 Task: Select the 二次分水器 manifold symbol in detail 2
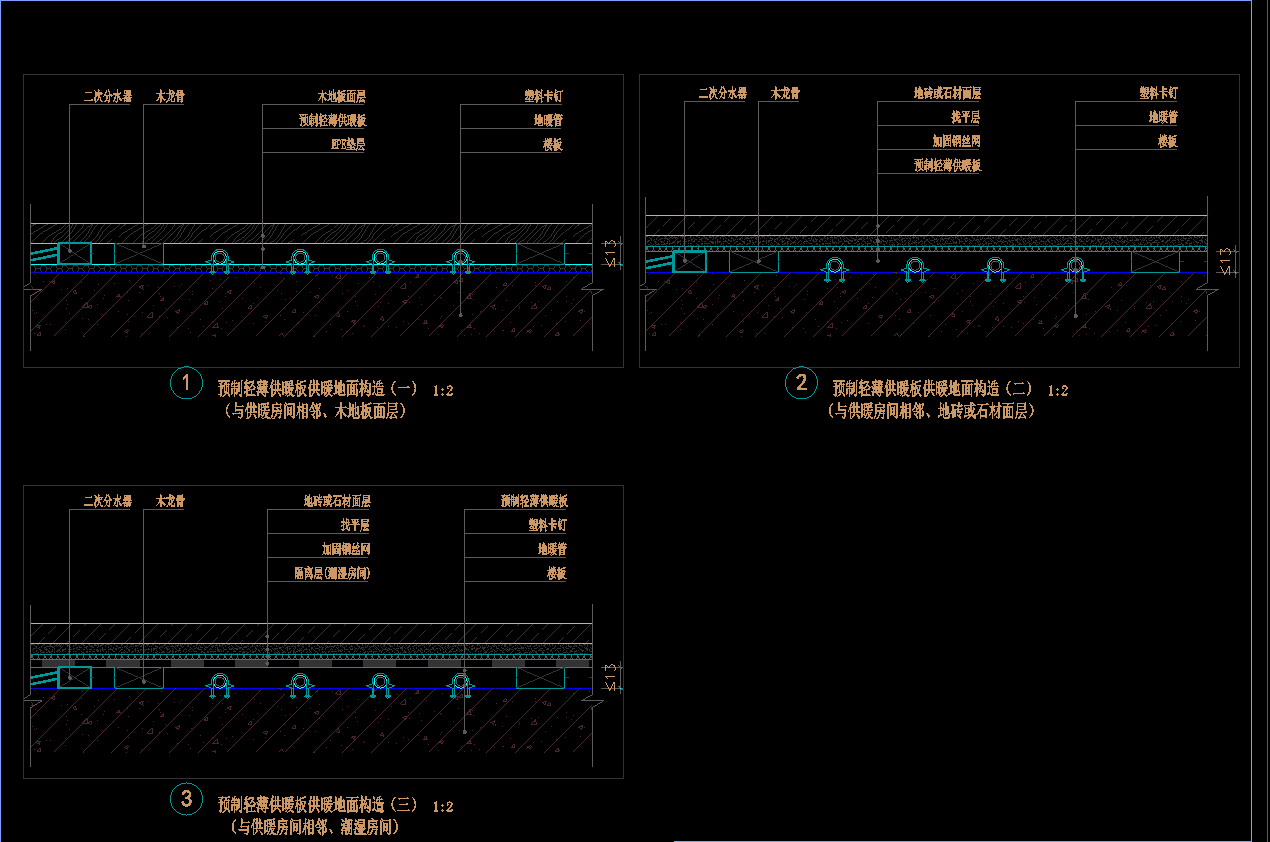tap(687, 263)
